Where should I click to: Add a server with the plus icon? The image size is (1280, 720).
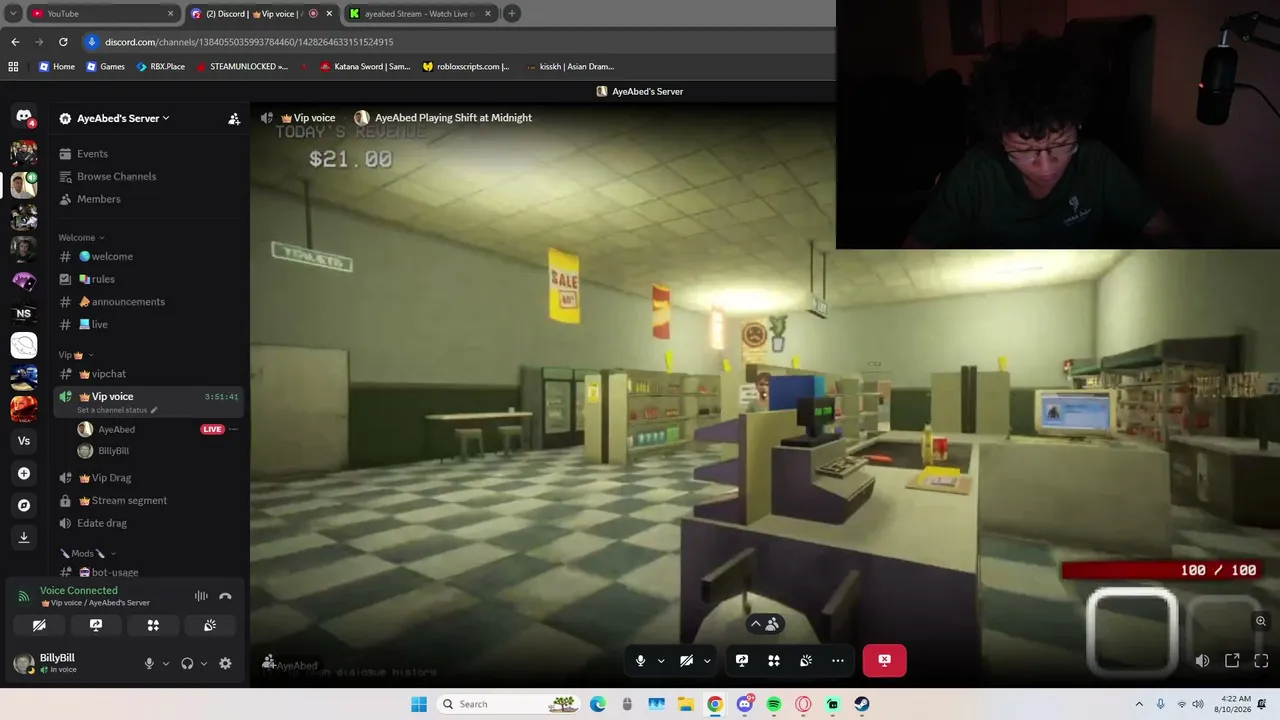pyautogui.click(x=24, y=473)
